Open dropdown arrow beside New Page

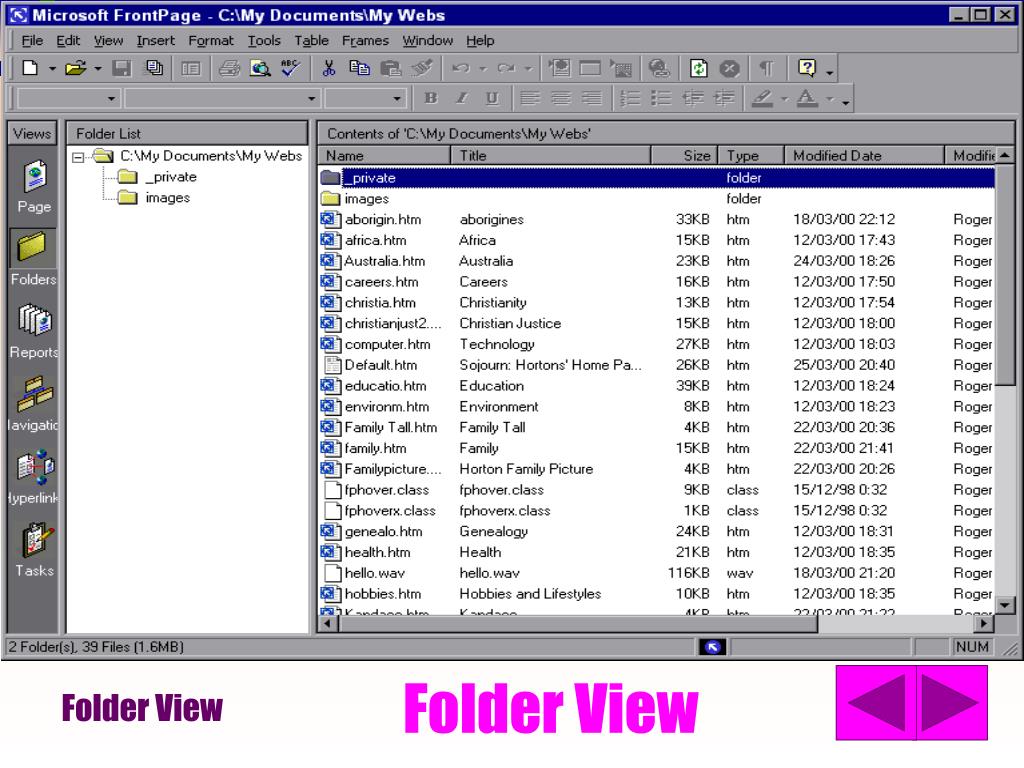[52, 68]
